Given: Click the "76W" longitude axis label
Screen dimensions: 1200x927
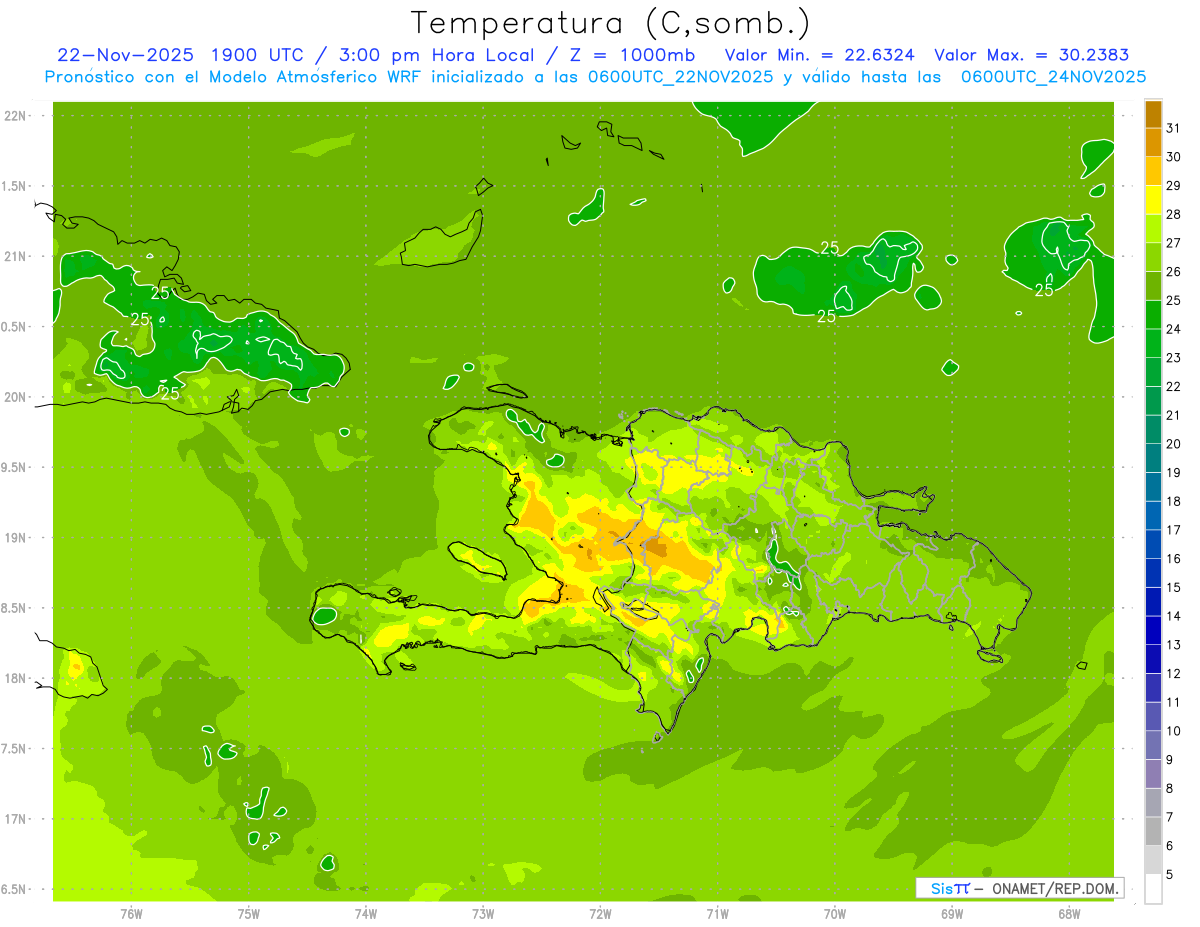Looking at the screenshot, I should click(x=131, y=914).
